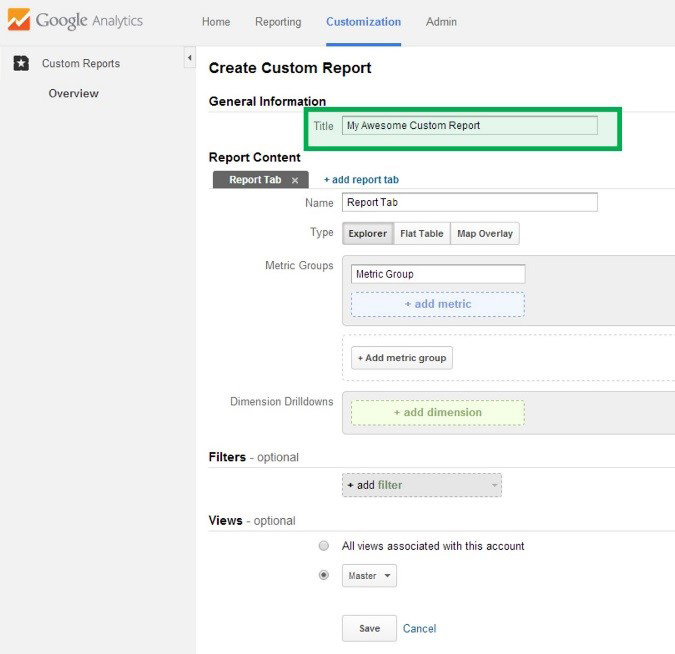
Task: Click the add report tab link
Action: pos(361,180)
